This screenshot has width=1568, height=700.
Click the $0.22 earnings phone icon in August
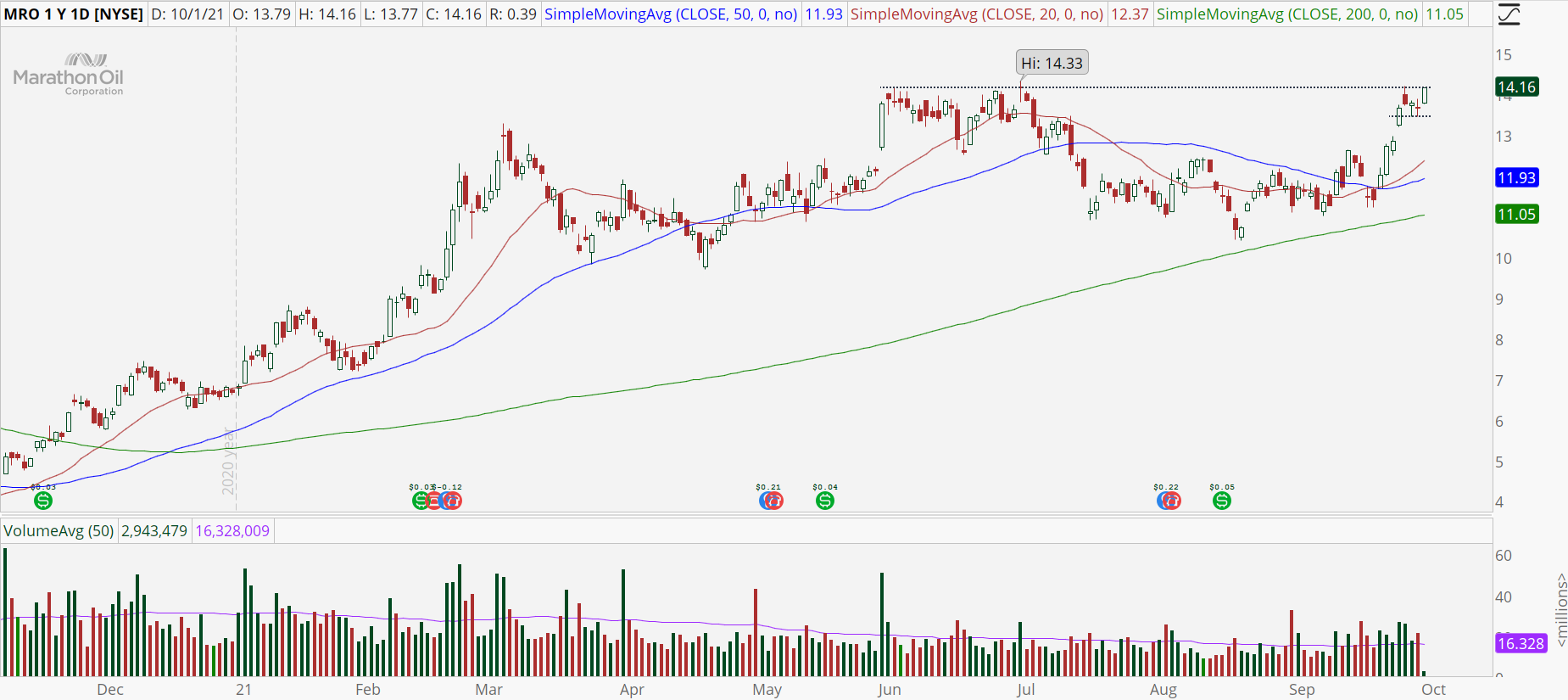[x=1171, y=501]
